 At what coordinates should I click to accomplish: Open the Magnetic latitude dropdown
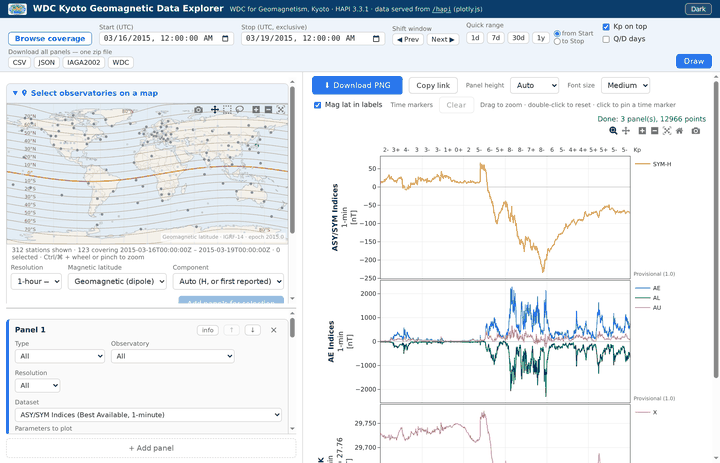[x=117, y=281]
